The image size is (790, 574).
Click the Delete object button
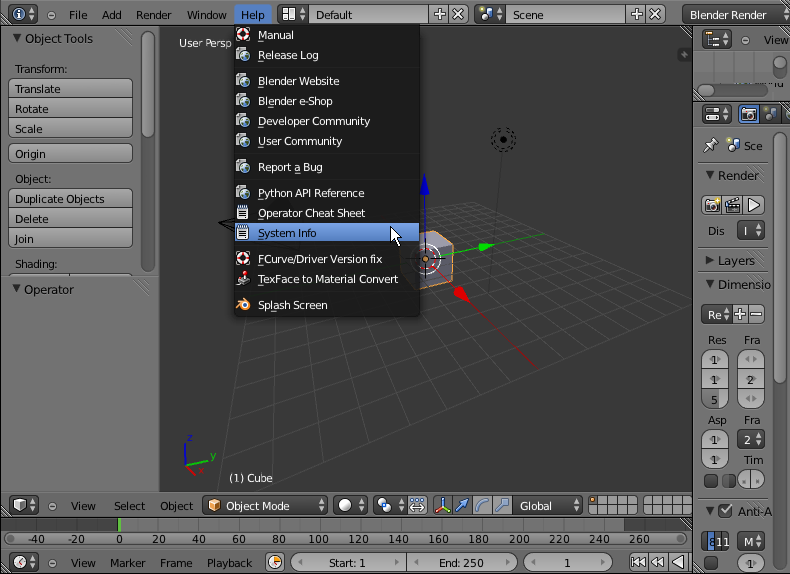click(x=71, y=219)
